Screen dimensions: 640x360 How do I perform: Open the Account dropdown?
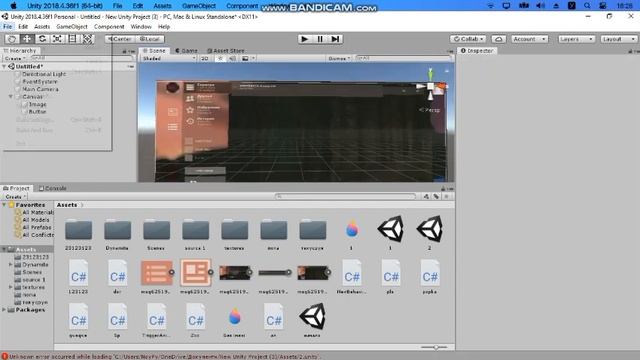[529, 39]
